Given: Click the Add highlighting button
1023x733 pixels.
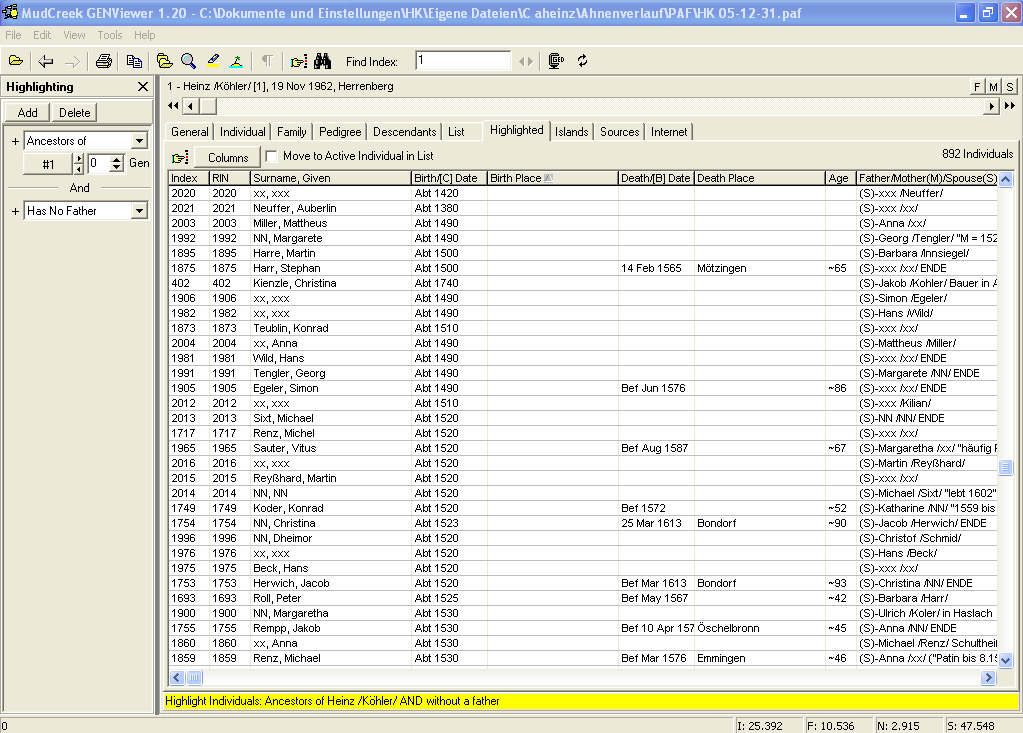Looking at the screenshot, I should coord(28,113).
